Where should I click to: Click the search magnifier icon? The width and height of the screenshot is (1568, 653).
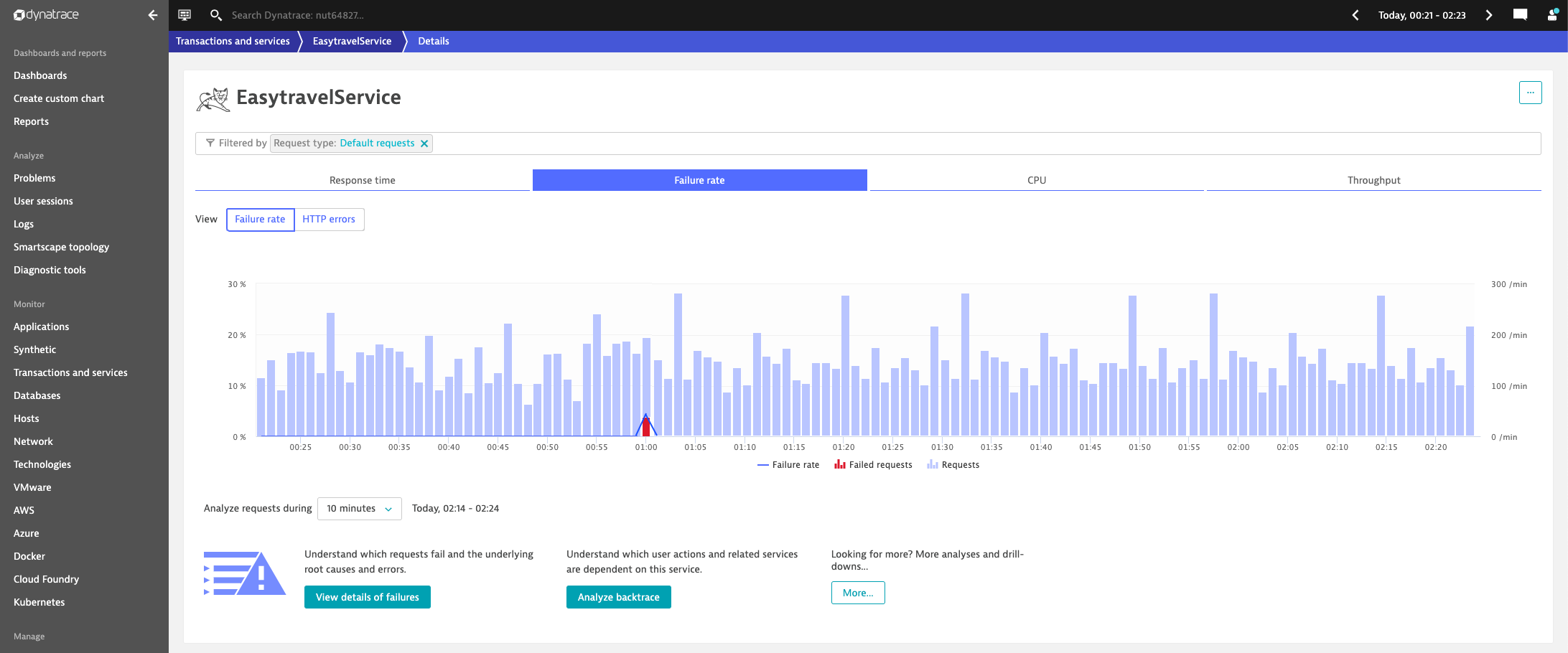[x=215, y=15]
